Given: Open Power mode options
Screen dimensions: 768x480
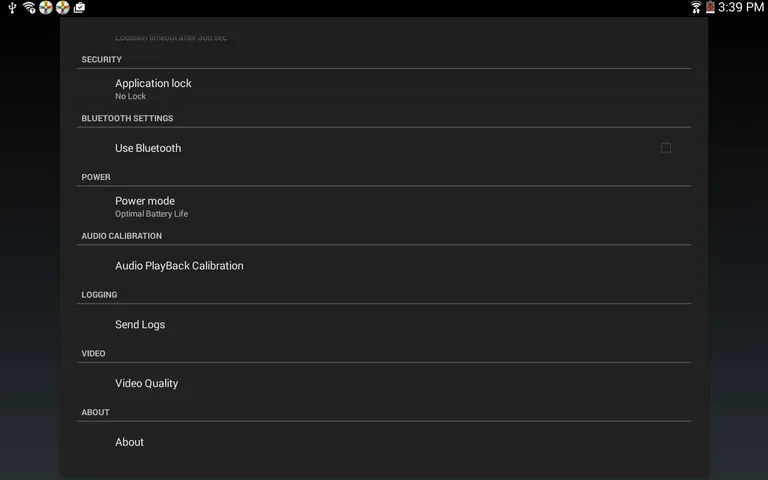Looking at the screenshot, I should [145, 201].
